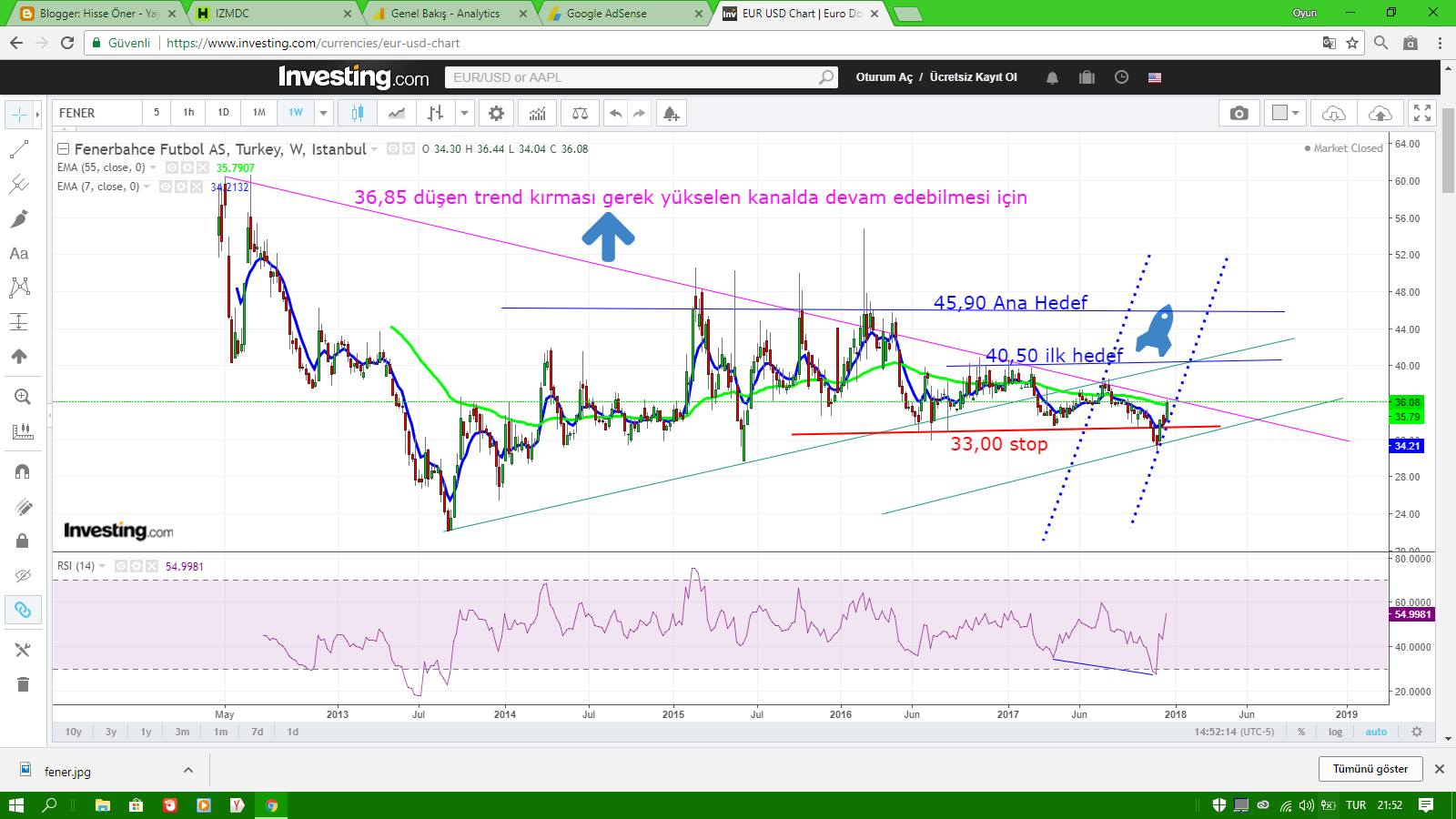Set chart range to 3m
The height and width of the screenshot is (819, 1456).
(x=182, y=732)
